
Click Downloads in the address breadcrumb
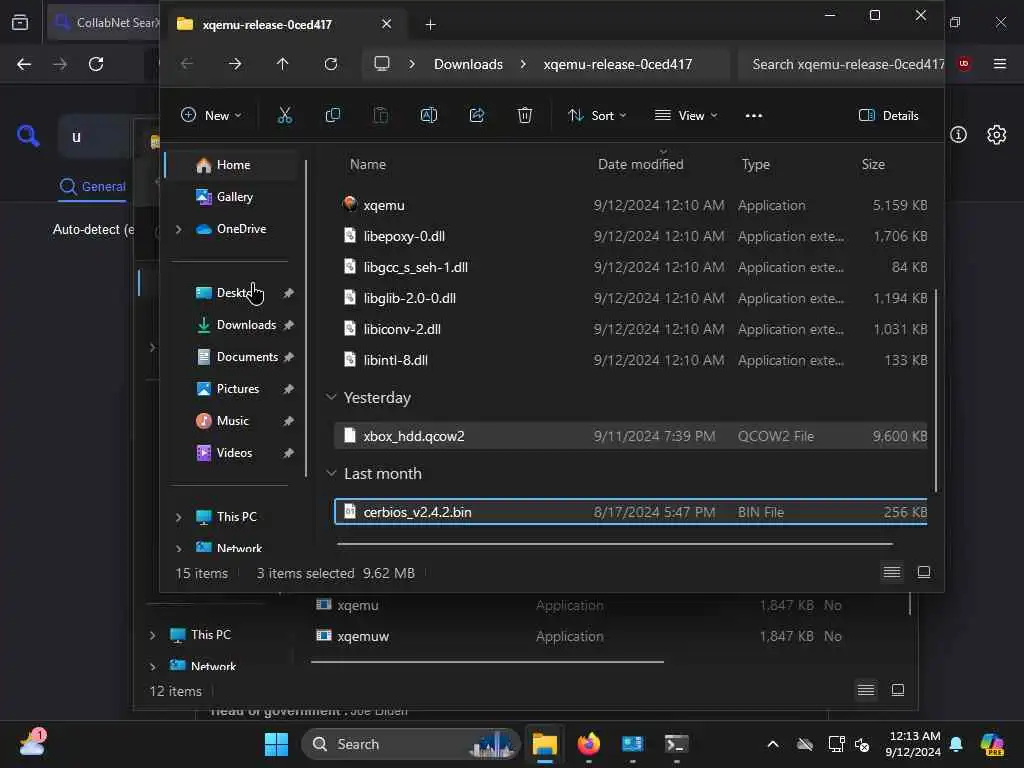point(468,64)
